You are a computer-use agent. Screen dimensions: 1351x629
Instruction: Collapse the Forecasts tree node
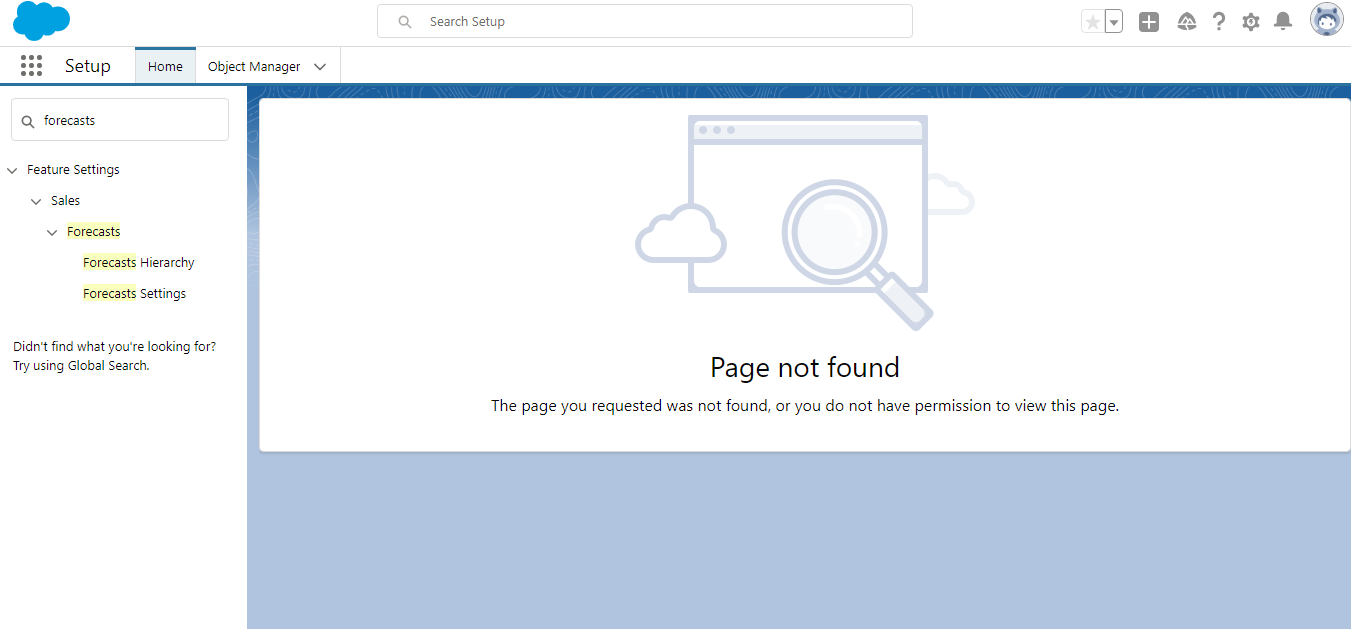pyautogui.click(x=52, y=231)
